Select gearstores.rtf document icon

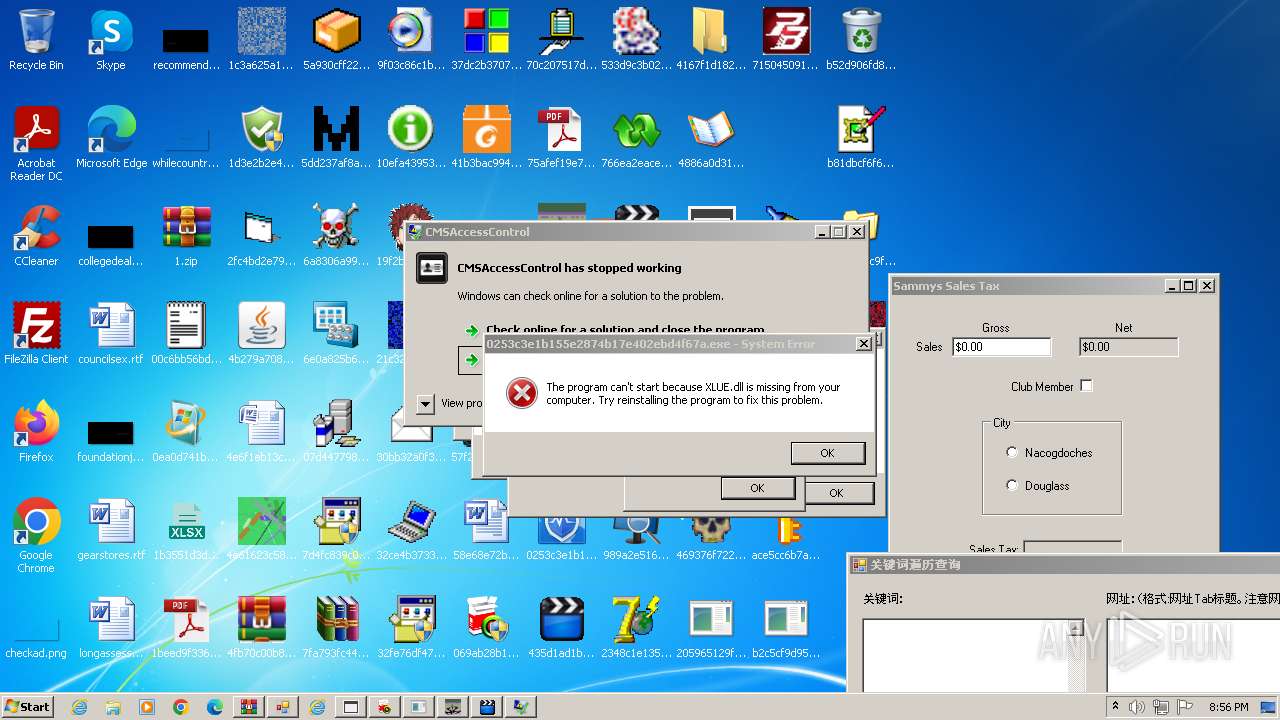coord(111,530)
